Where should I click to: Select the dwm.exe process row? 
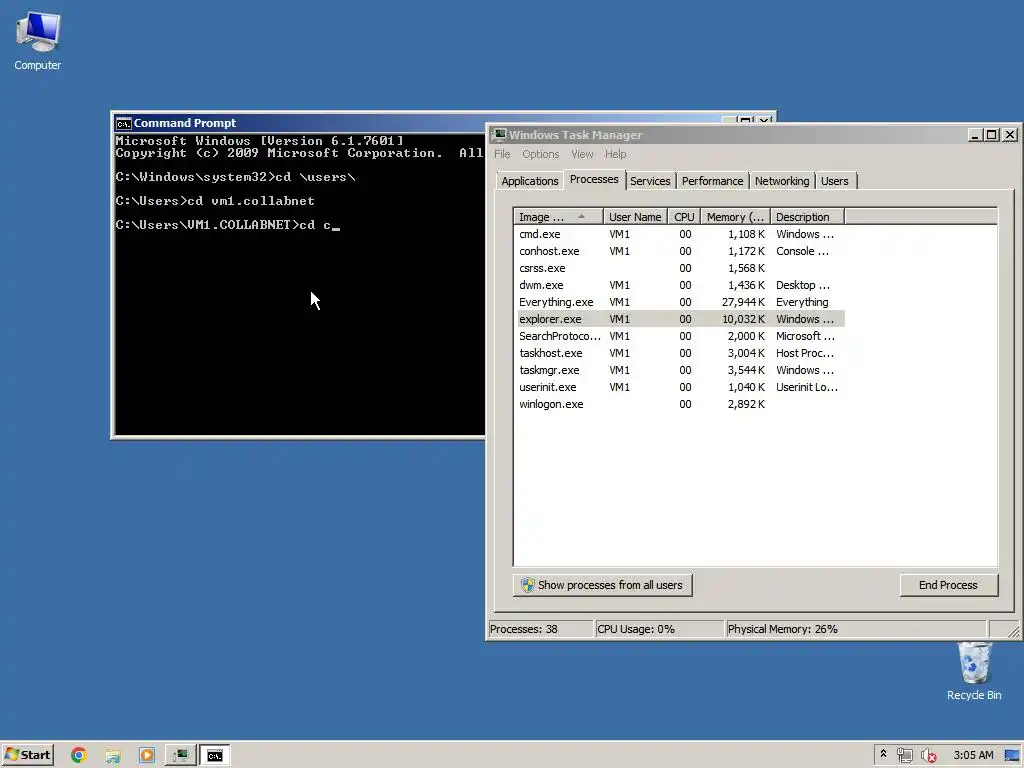pyautogui.click(x=679, y=285)
